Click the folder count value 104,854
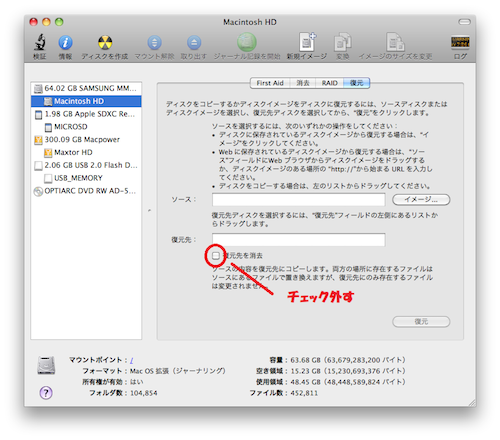Screen dimensions: 500x440 [x=144, y=393]
